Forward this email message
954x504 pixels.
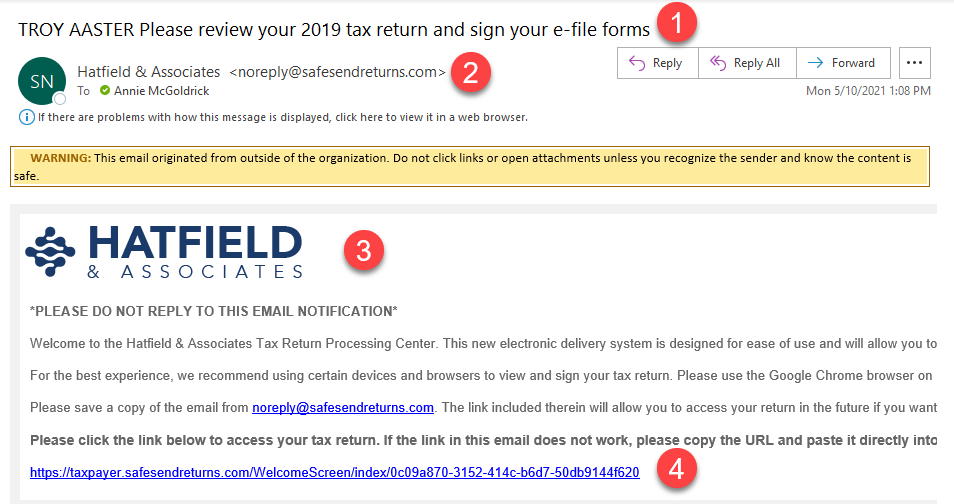843,63
